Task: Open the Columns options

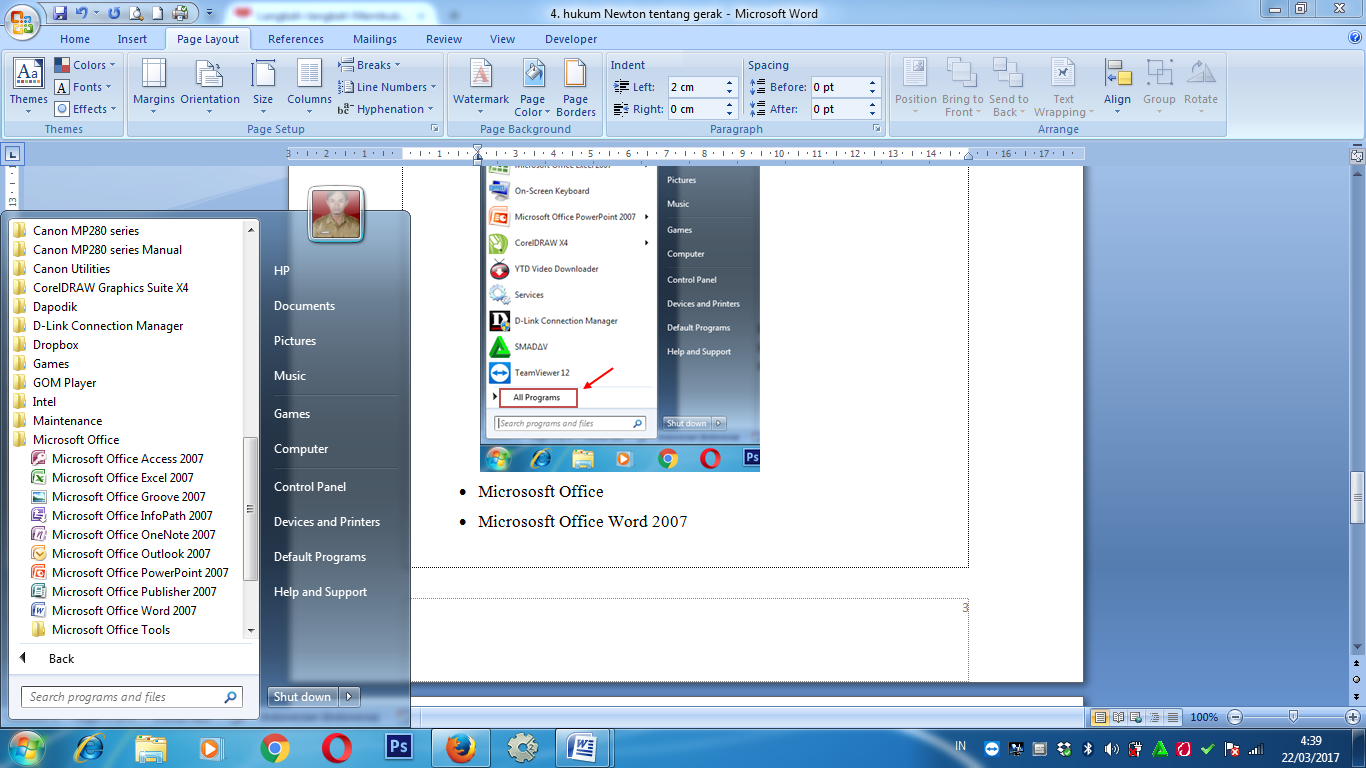Action: pyautogui.click(x=309, y=86)
